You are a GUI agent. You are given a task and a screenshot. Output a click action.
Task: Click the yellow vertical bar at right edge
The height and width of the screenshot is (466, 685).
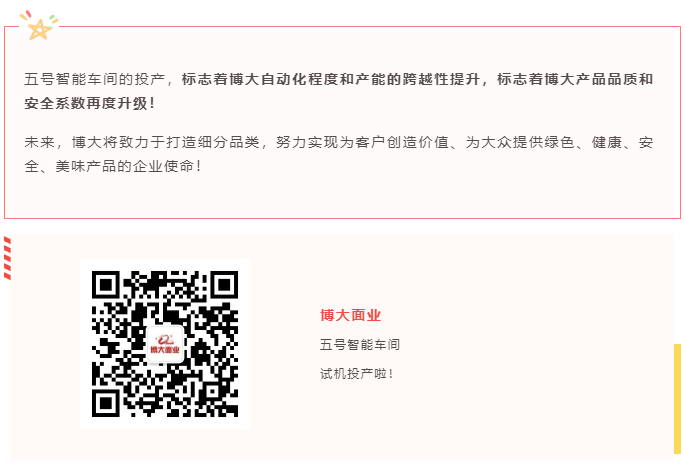678,399
